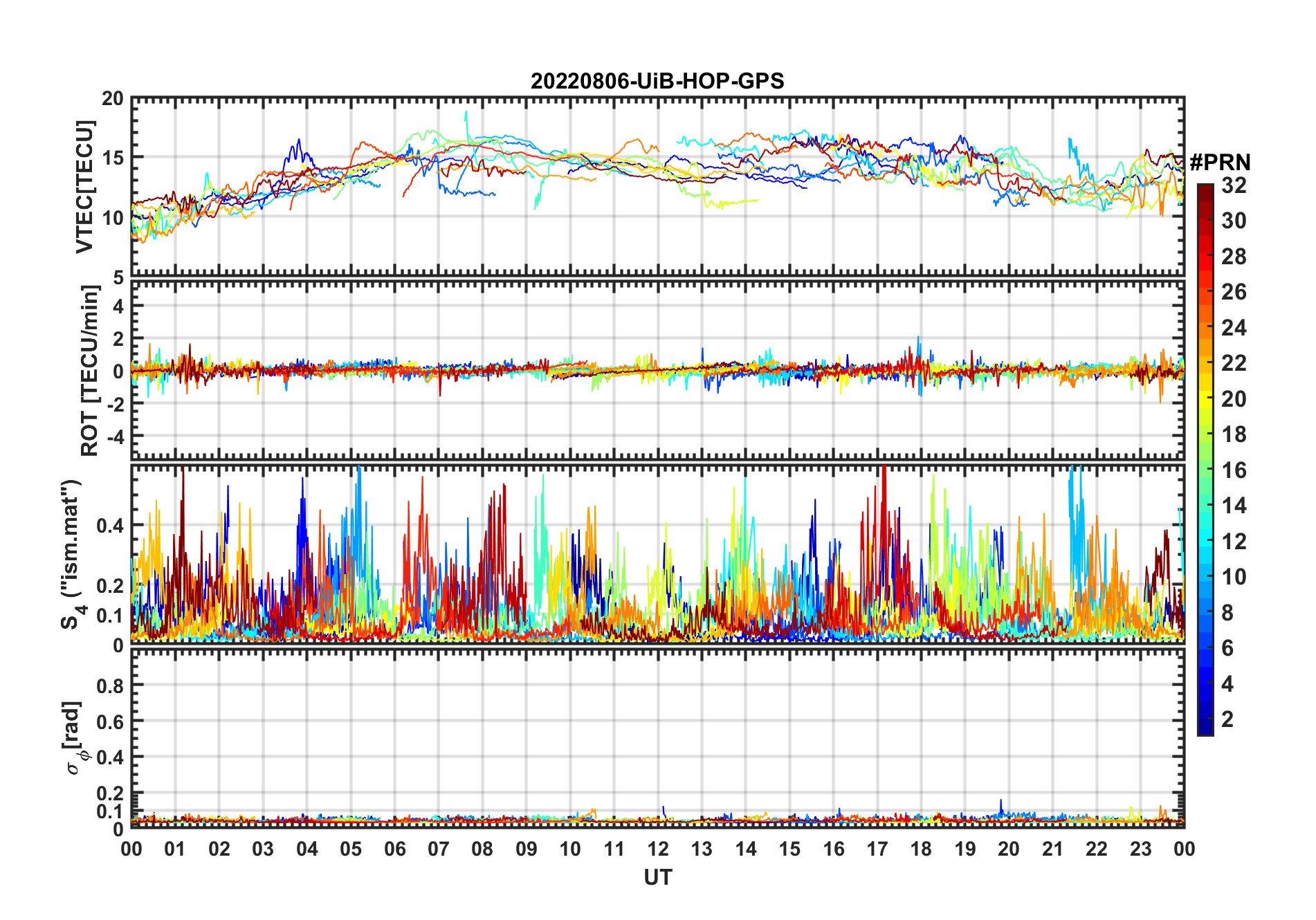Click the VTEC y-axis tick 15
Viewport: 1316px width, 920px height.
pyautogui.click(x=113, y=158)
